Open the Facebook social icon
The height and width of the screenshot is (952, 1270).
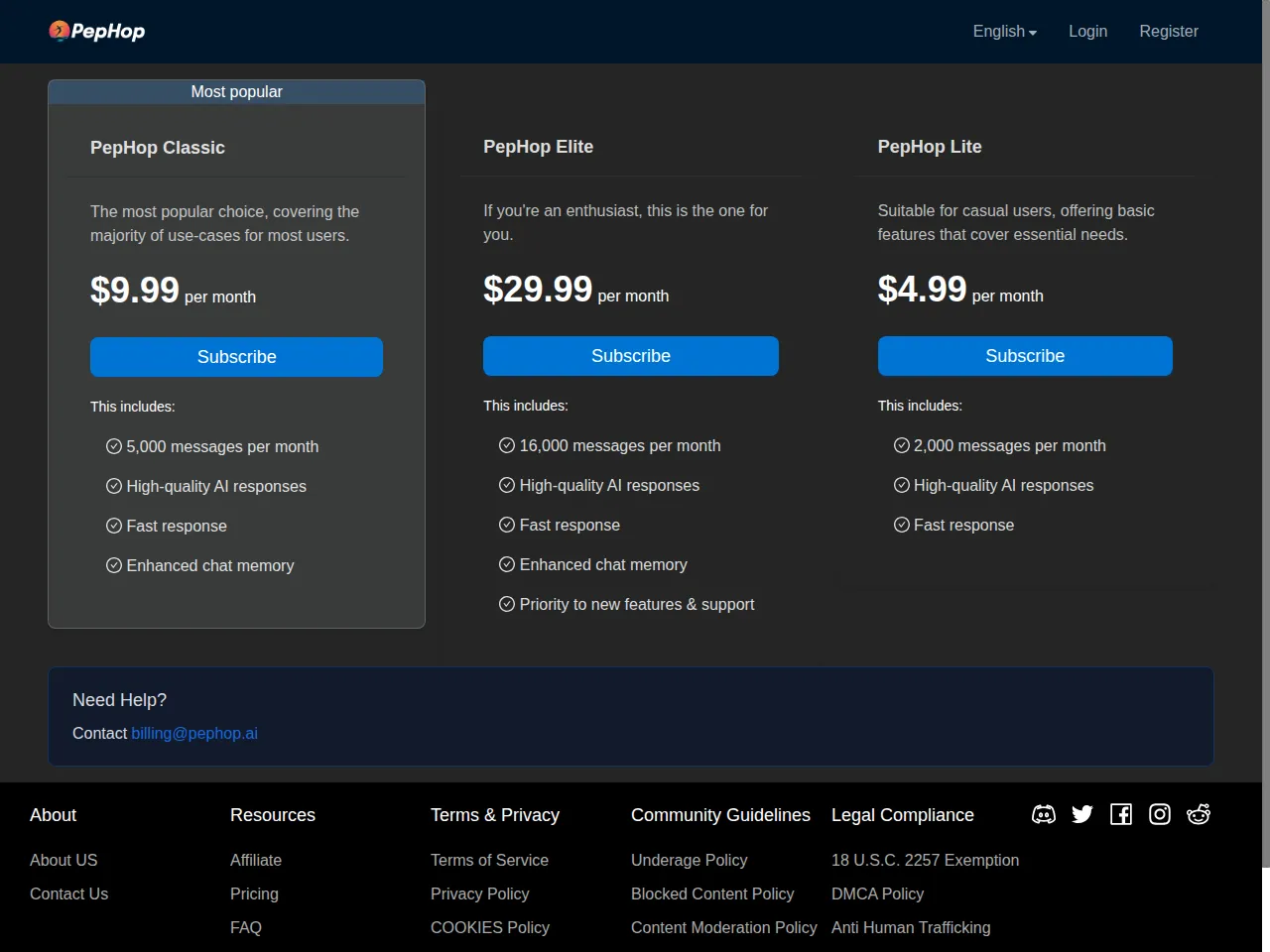pyautogui.click(x=1121, y=814)
